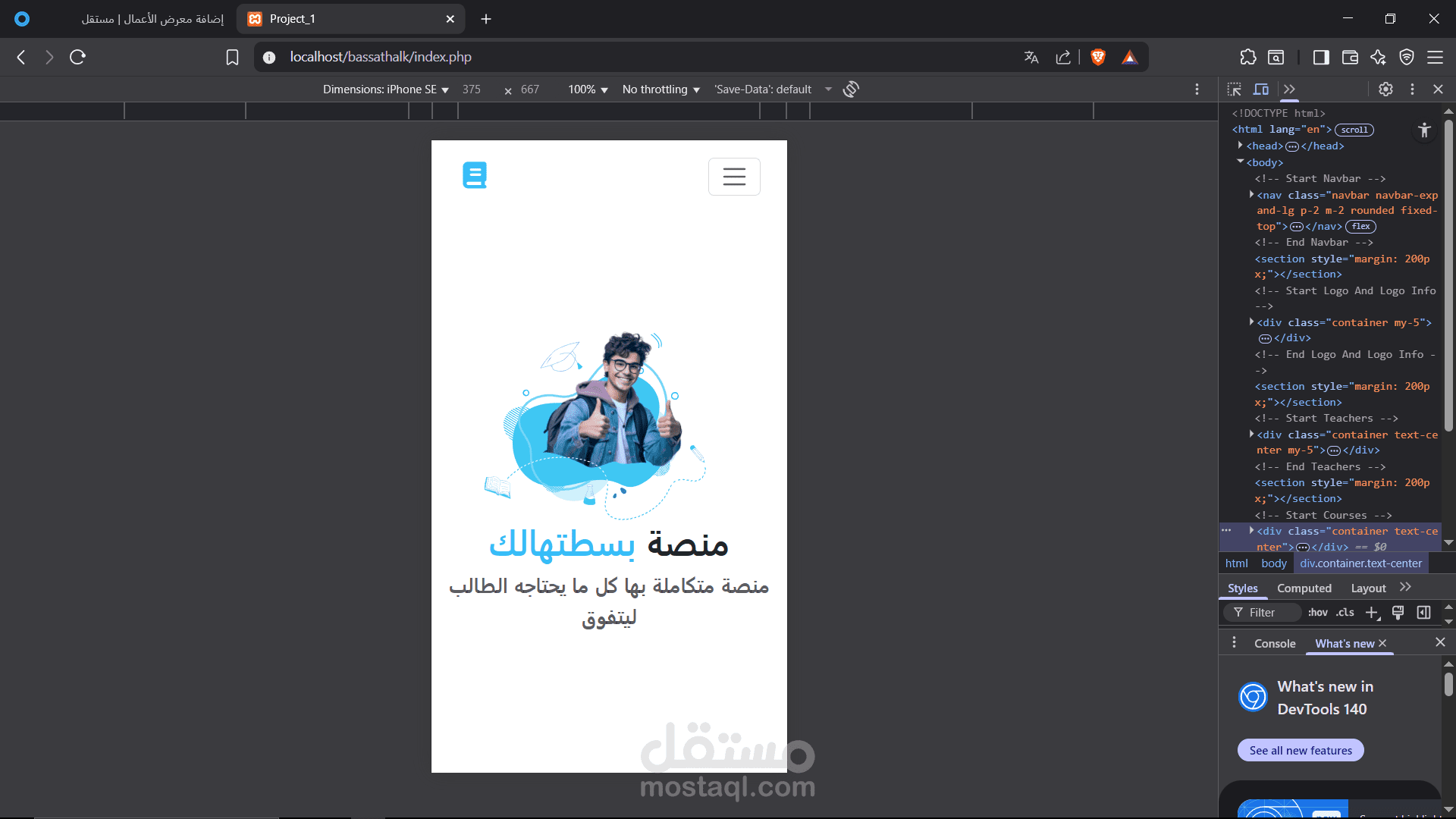Click the forward navigation arrow
The image size is (1456, 819).
(x=49, y=57)
